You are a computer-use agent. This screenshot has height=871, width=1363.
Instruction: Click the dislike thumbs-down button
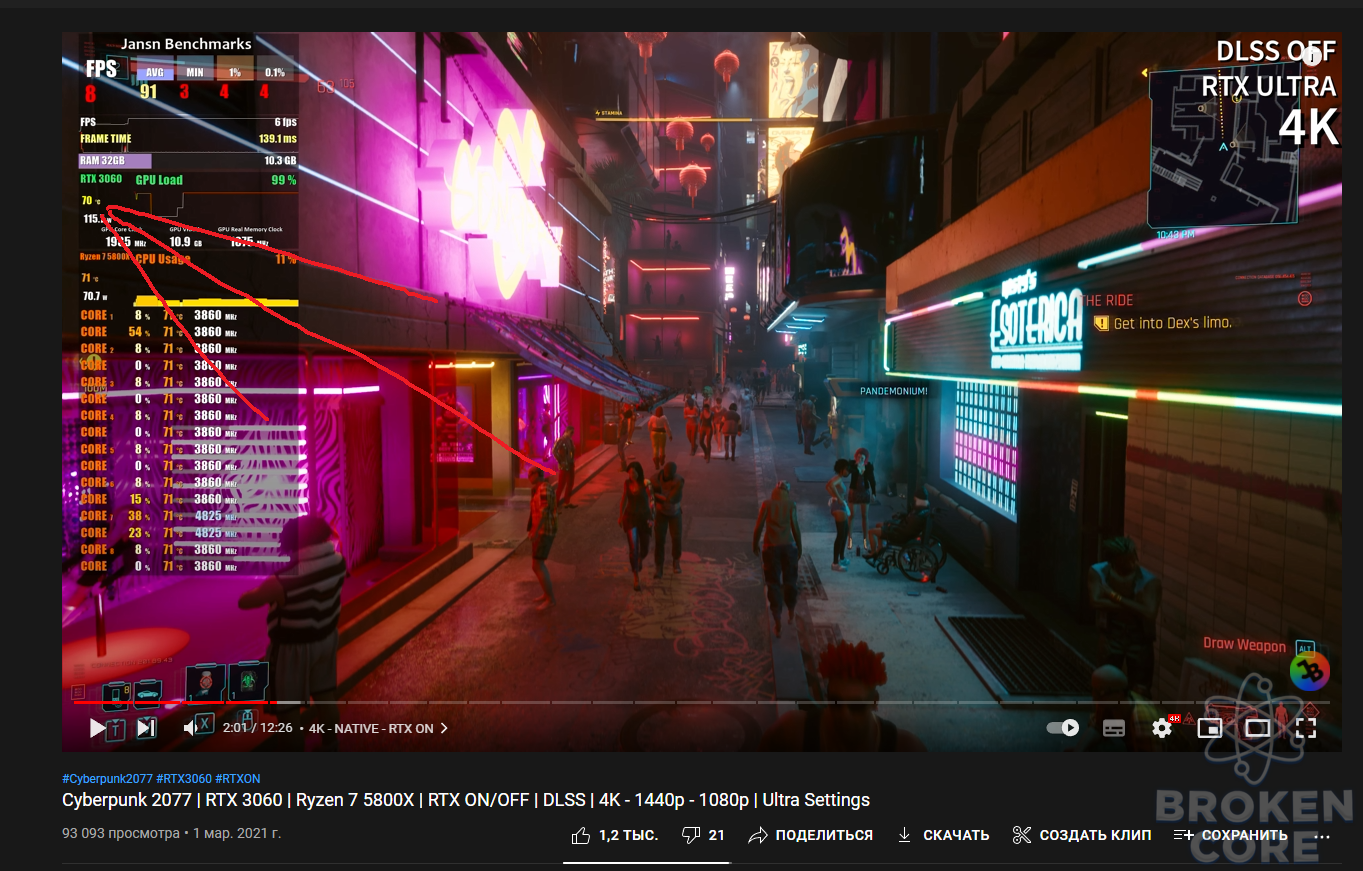point(703,835)
